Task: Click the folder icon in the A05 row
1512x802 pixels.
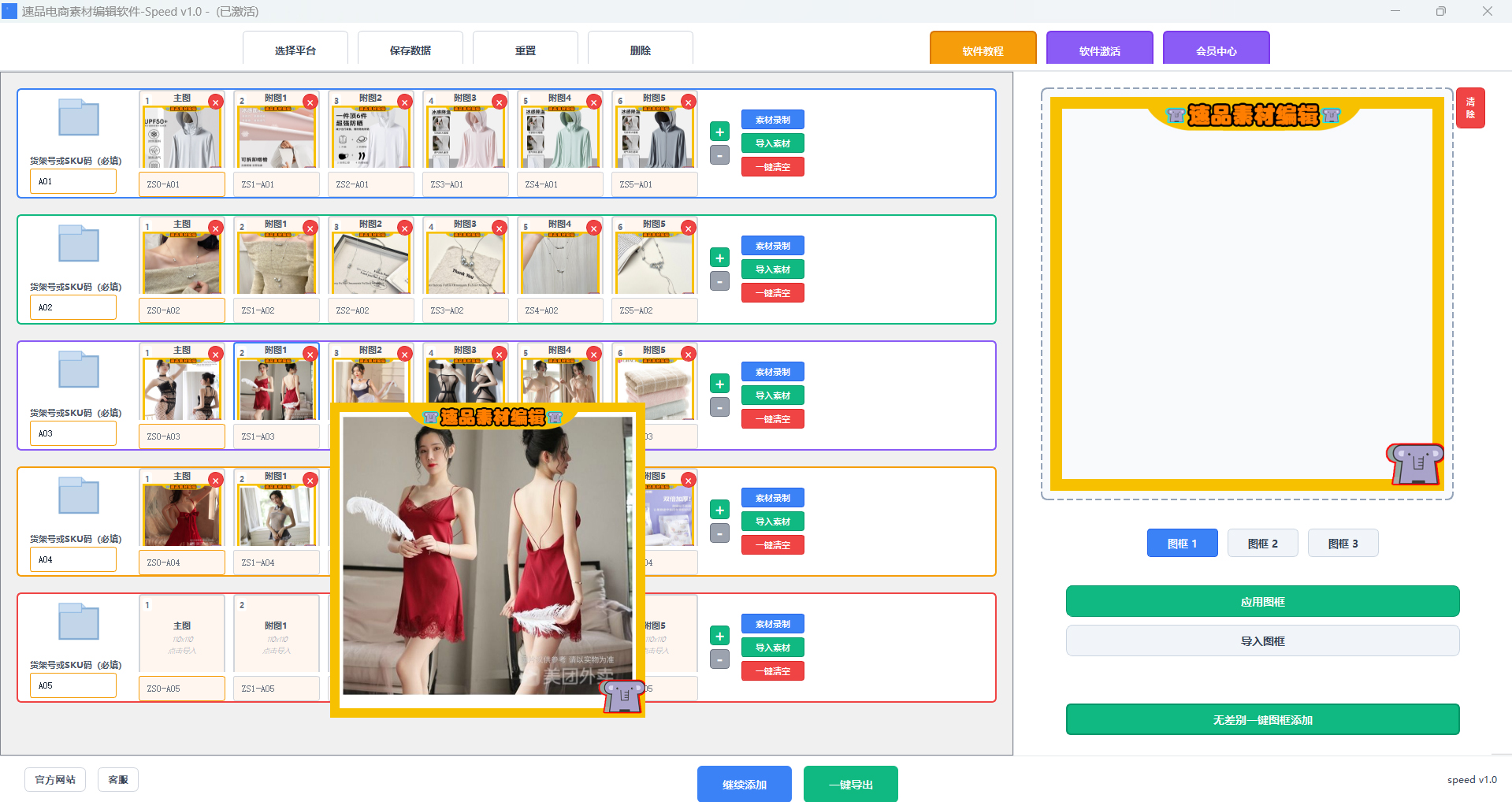Action: (78, 622)
